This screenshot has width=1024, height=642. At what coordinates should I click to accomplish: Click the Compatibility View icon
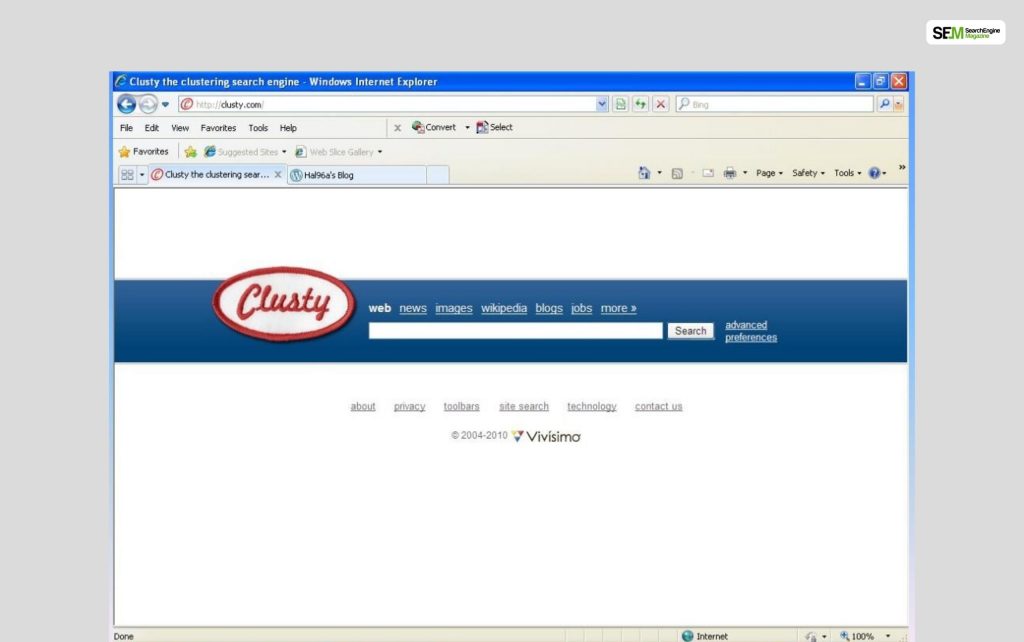click(x=620, y=104)
